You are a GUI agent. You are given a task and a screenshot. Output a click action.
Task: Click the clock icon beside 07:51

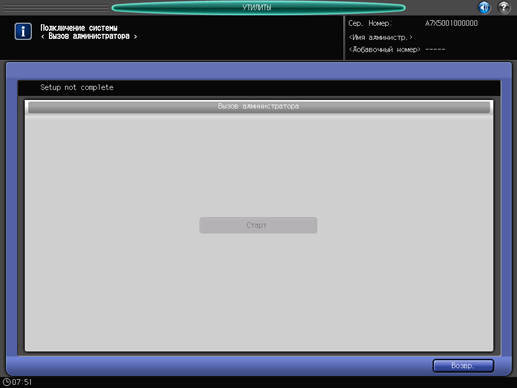click(x=6, y=382)
